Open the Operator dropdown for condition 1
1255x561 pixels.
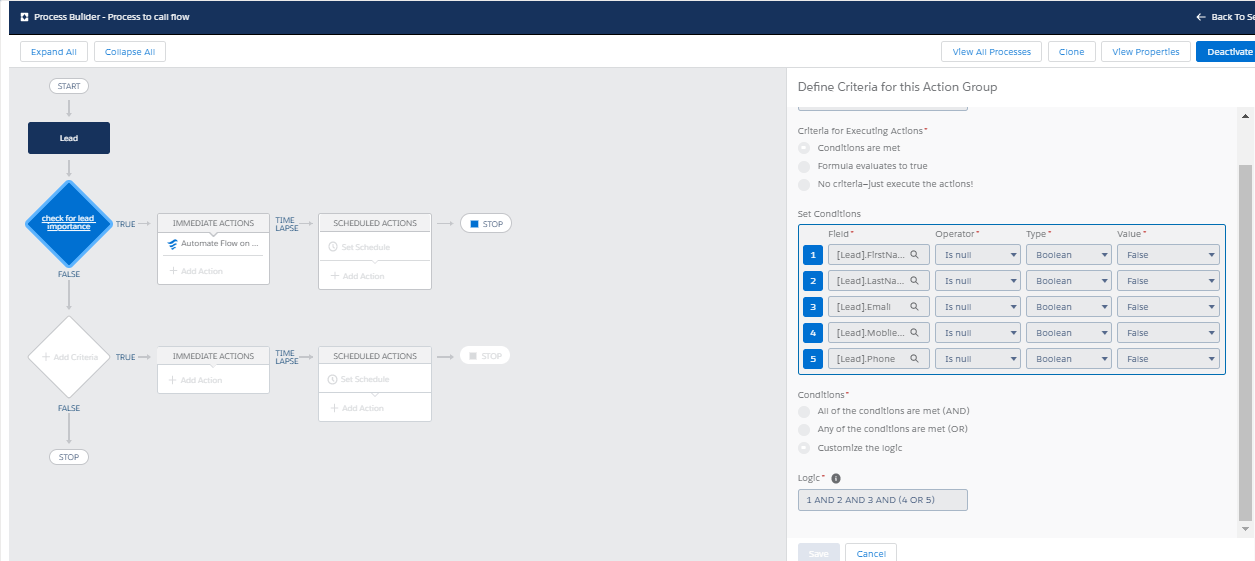pos(977,255)
